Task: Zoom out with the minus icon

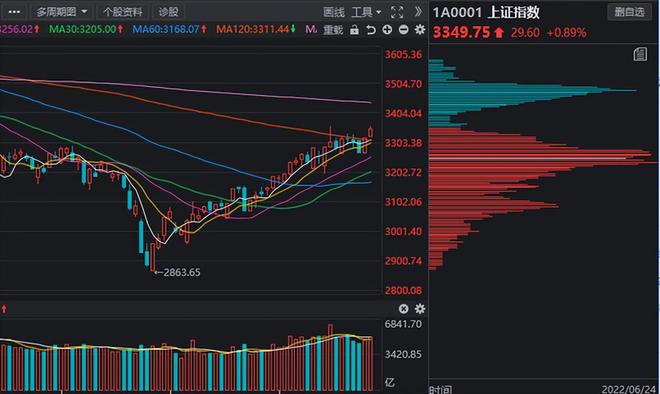Action: (403, 29)
